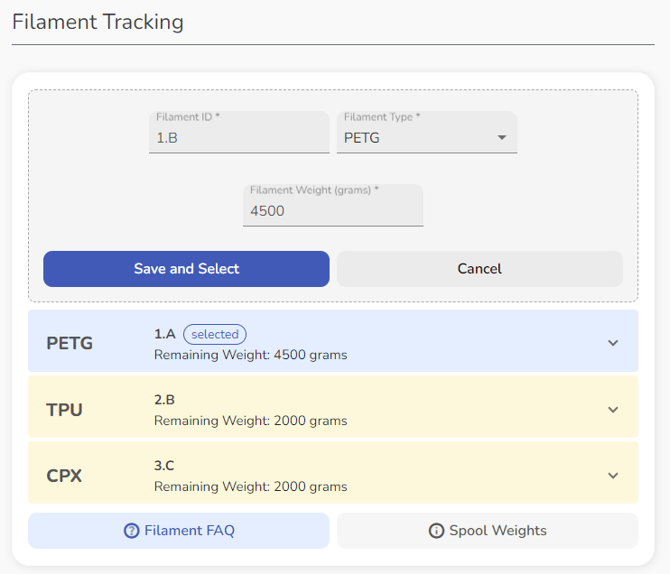The width and height of the screenshot is (670, 574).
Task: Open the Filament Type dropdown arrow
Action: pyautogui.click(x=502, y=138)
